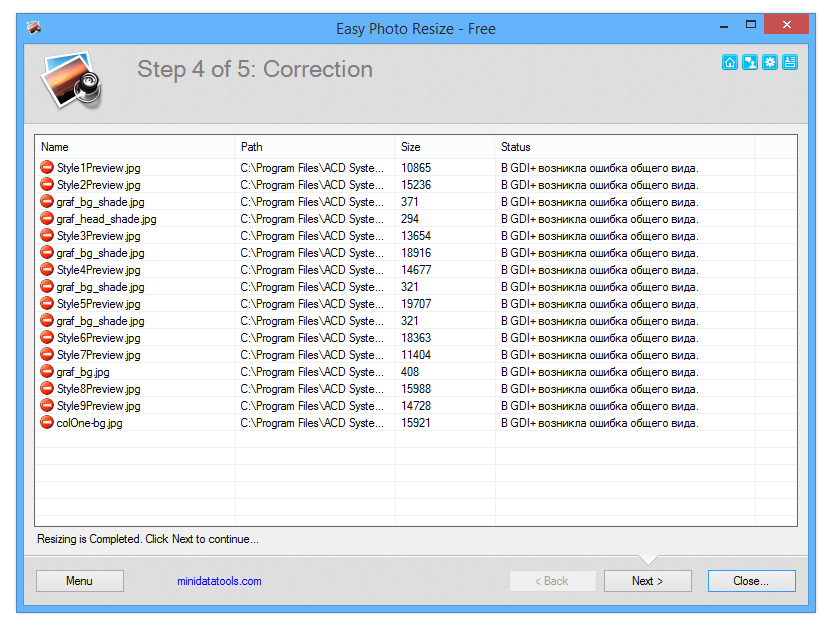This screenshot has height=625, width=838.
Task: Click the error icon beside Style7Preview.jpg
Action: pyautogui.click(x=47, y=354)
